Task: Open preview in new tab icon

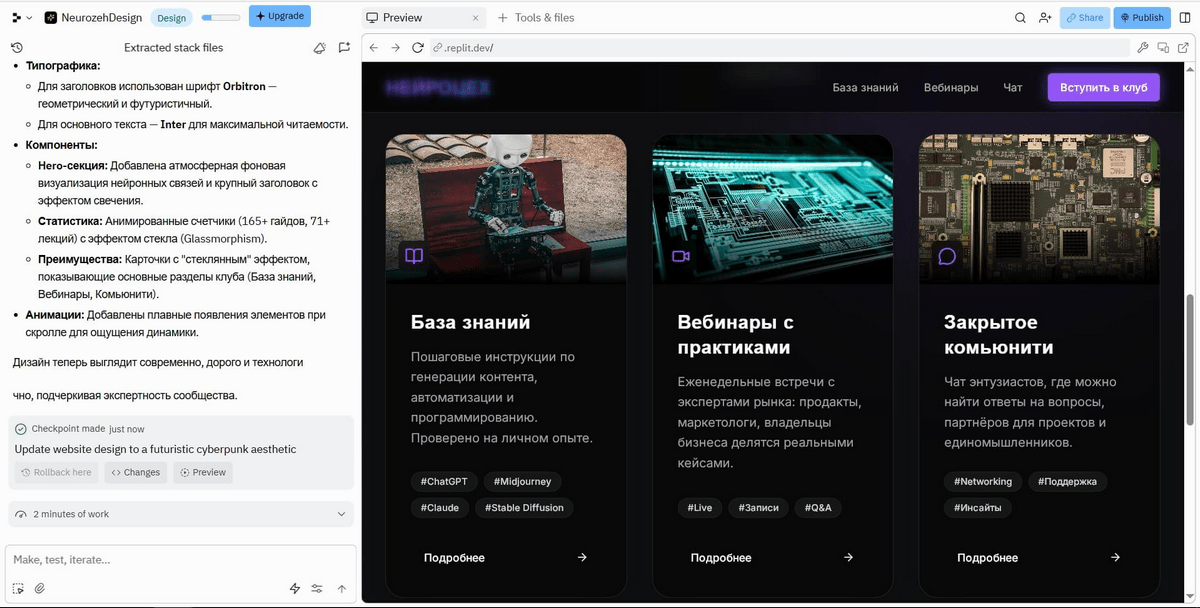Action: [1183, 48]
